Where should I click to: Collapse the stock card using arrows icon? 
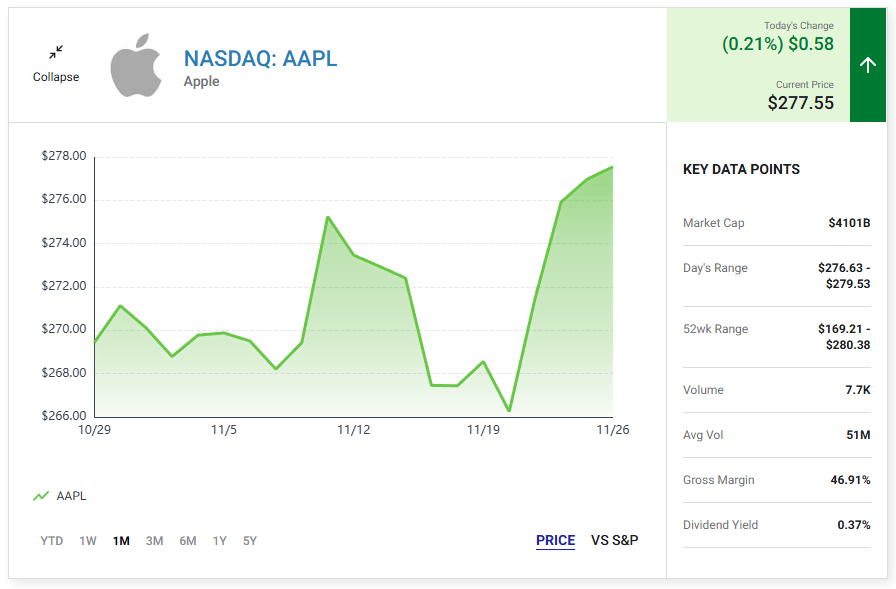tap(56, 53)
